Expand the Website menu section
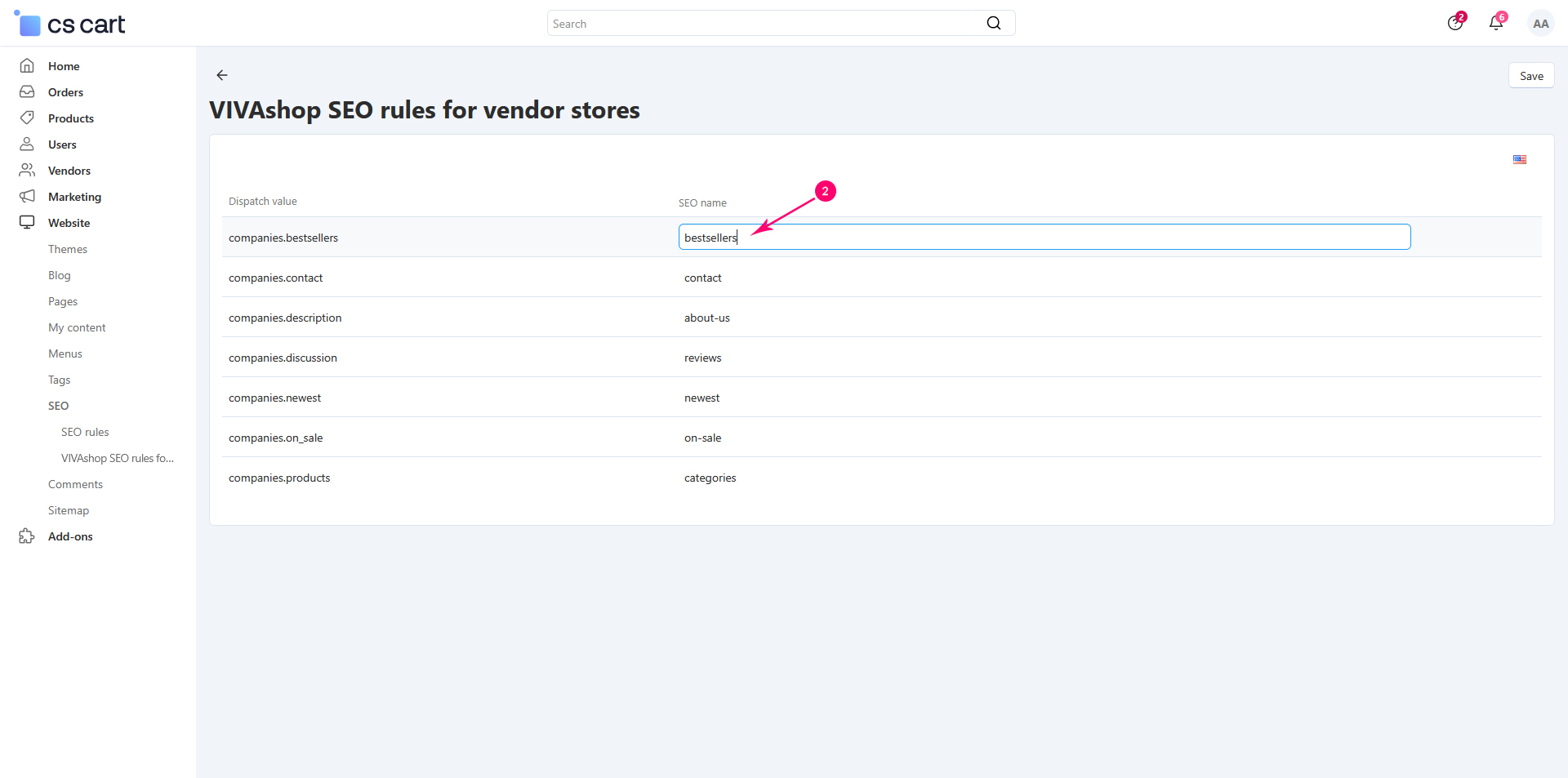 click(x=69, y=223)
